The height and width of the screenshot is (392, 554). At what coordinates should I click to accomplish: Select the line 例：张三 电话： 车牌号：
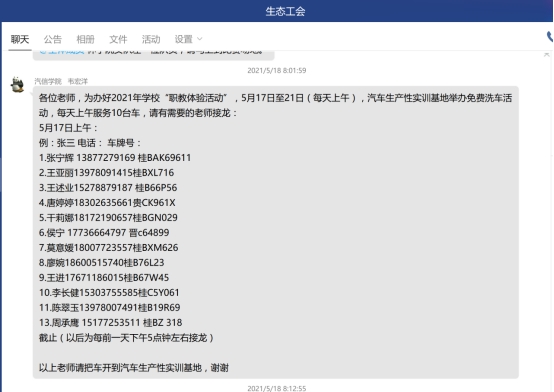(90, 143)
